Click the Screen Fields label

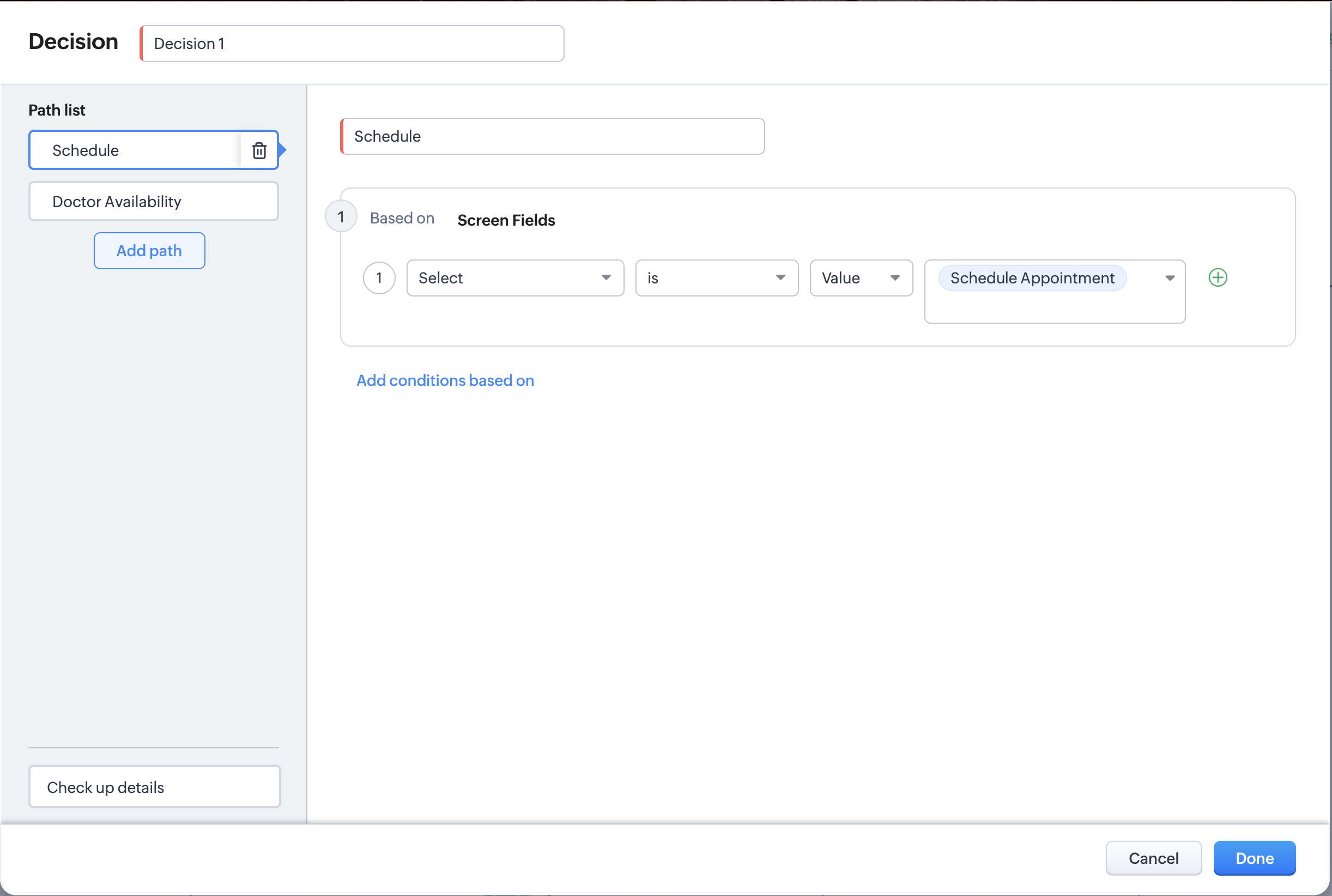pyautogui.click(x=506, y=220)
